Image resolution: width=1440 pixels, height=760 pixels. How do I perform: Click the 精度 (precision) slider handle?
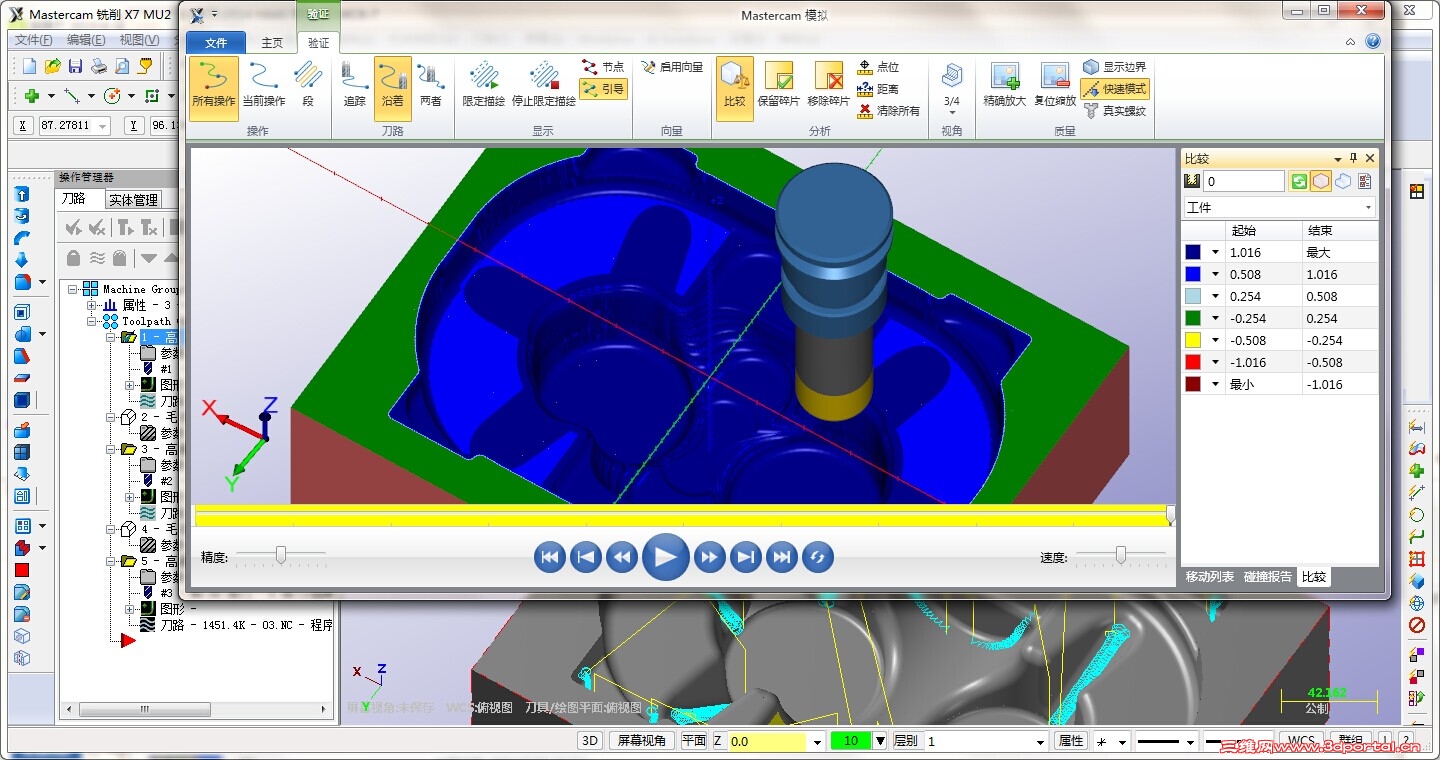pos(281,554)
